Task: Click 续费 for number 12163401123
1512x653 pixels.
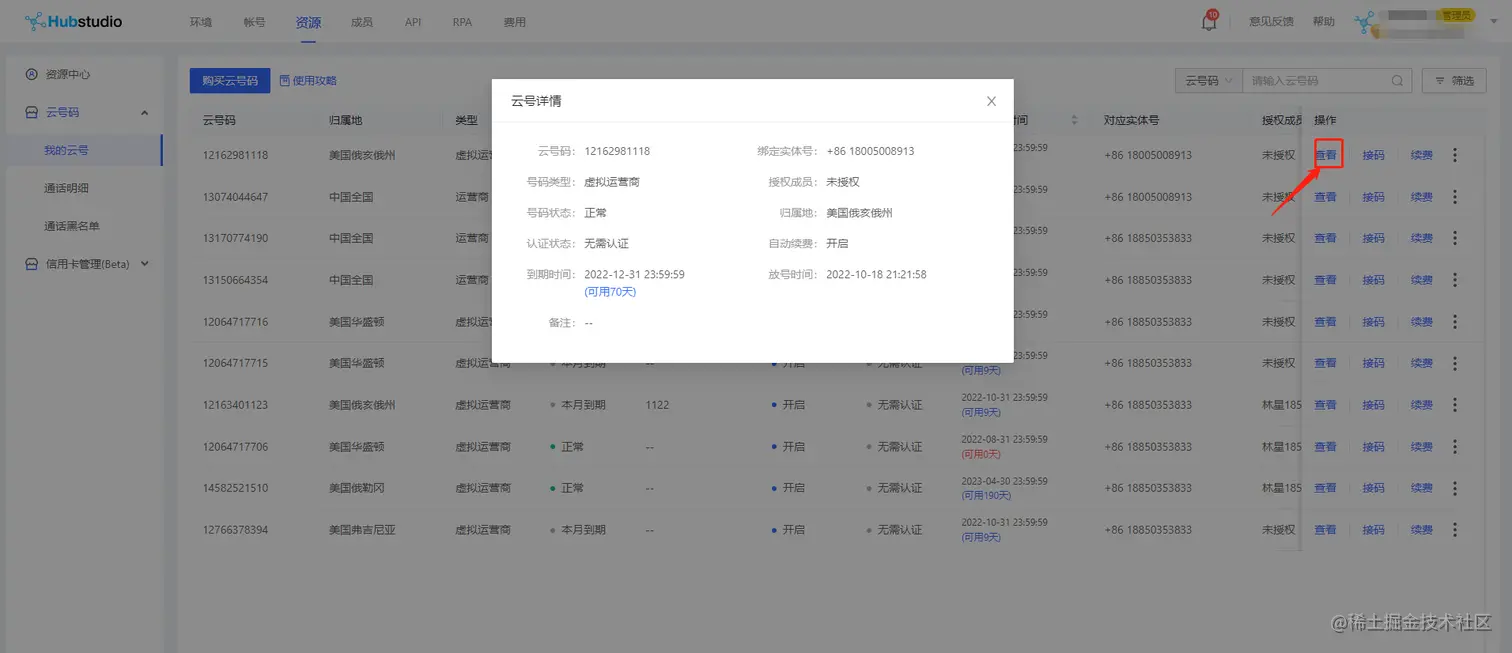Action: pos(1421,405)
